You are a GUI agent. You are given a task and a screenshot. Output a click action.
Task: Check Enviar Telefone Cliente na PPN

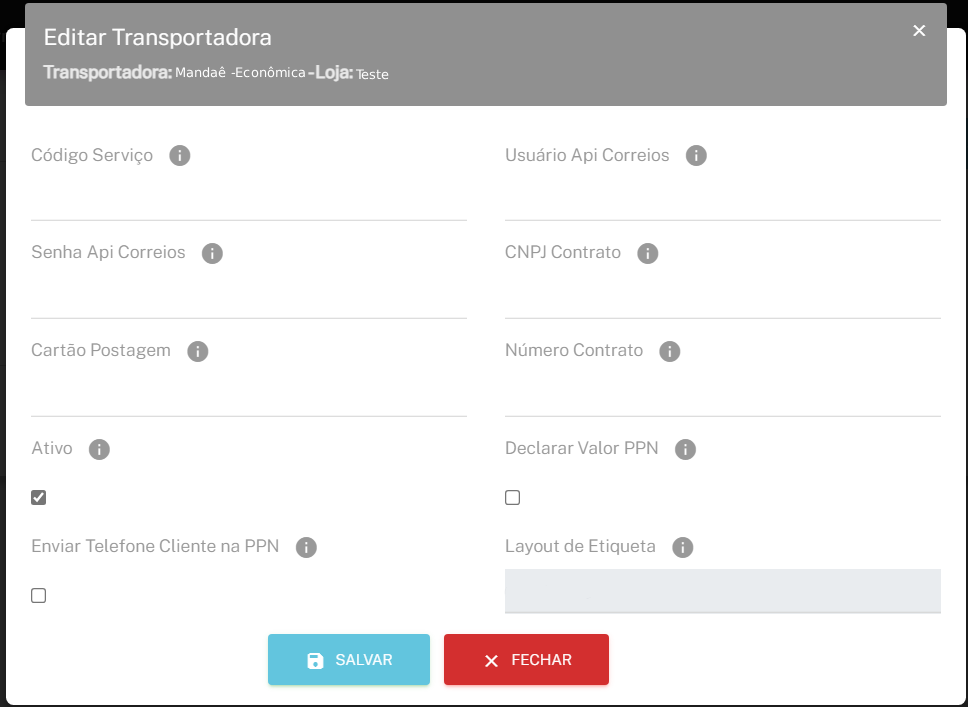coord(39,596)
